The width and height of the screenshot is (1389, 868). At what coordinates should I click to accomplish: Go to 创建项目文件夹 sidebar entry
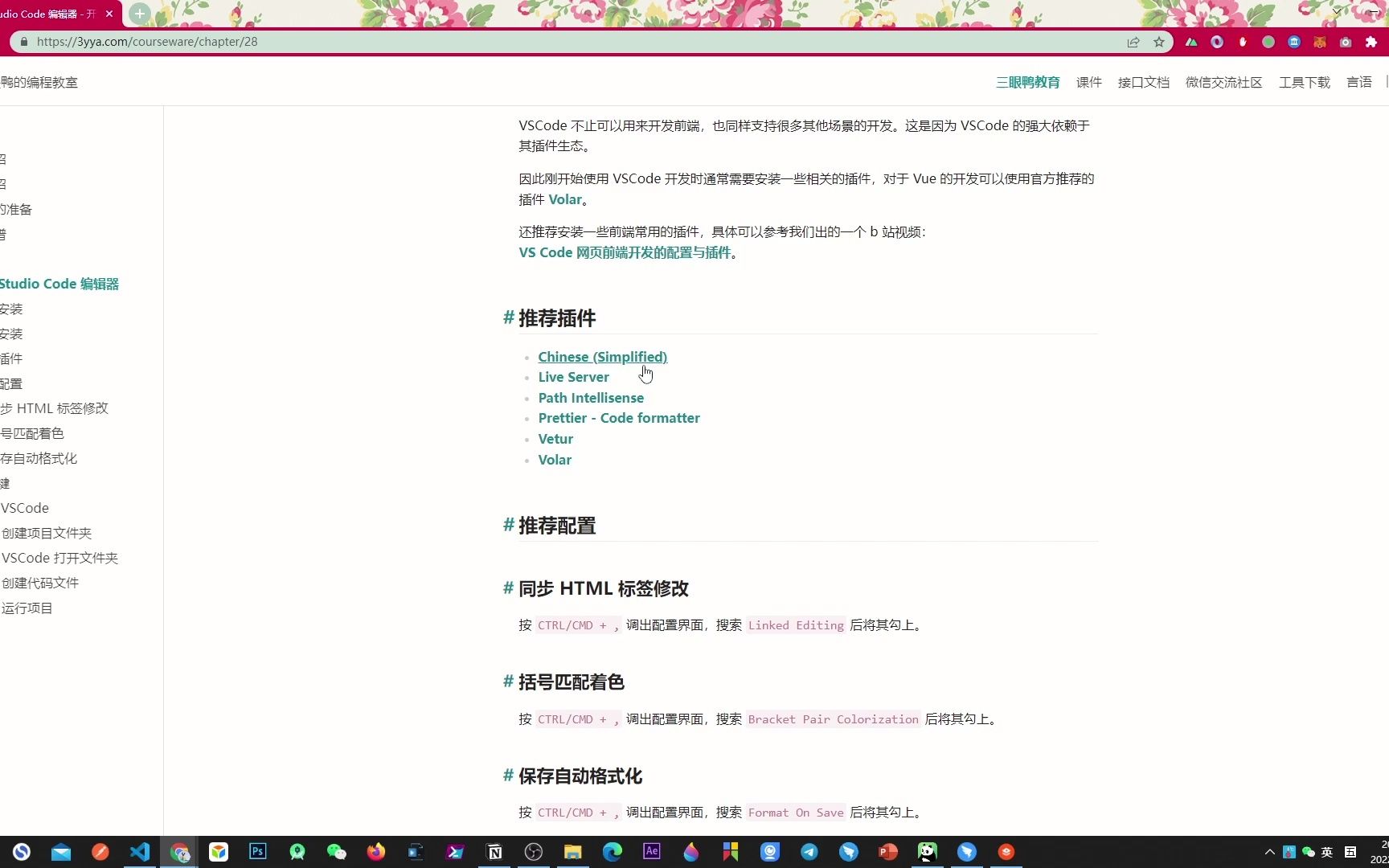[x=47, y=533]
